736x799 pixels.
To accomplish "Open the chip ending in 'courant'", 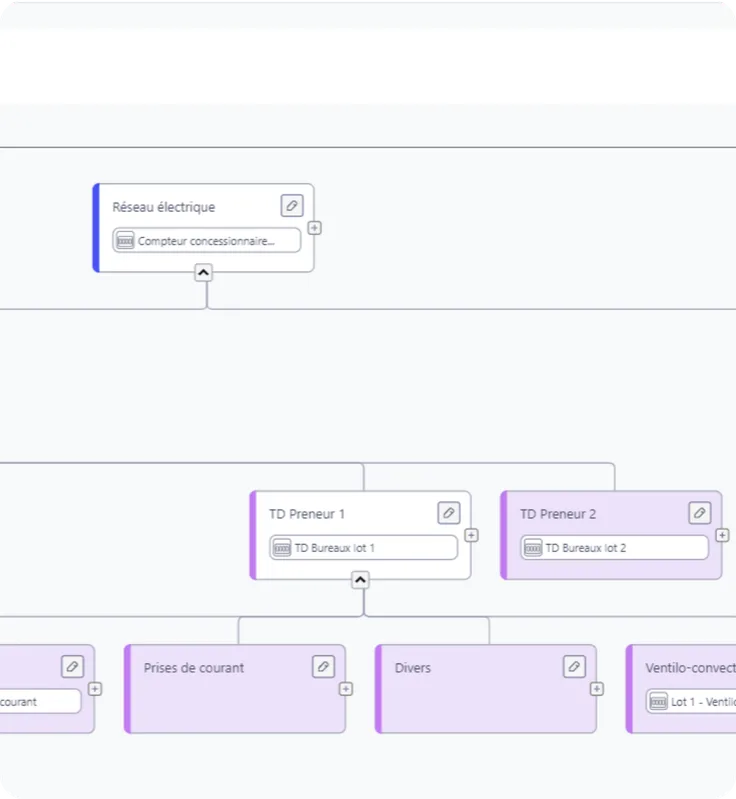I will click(x=40, y=702).
